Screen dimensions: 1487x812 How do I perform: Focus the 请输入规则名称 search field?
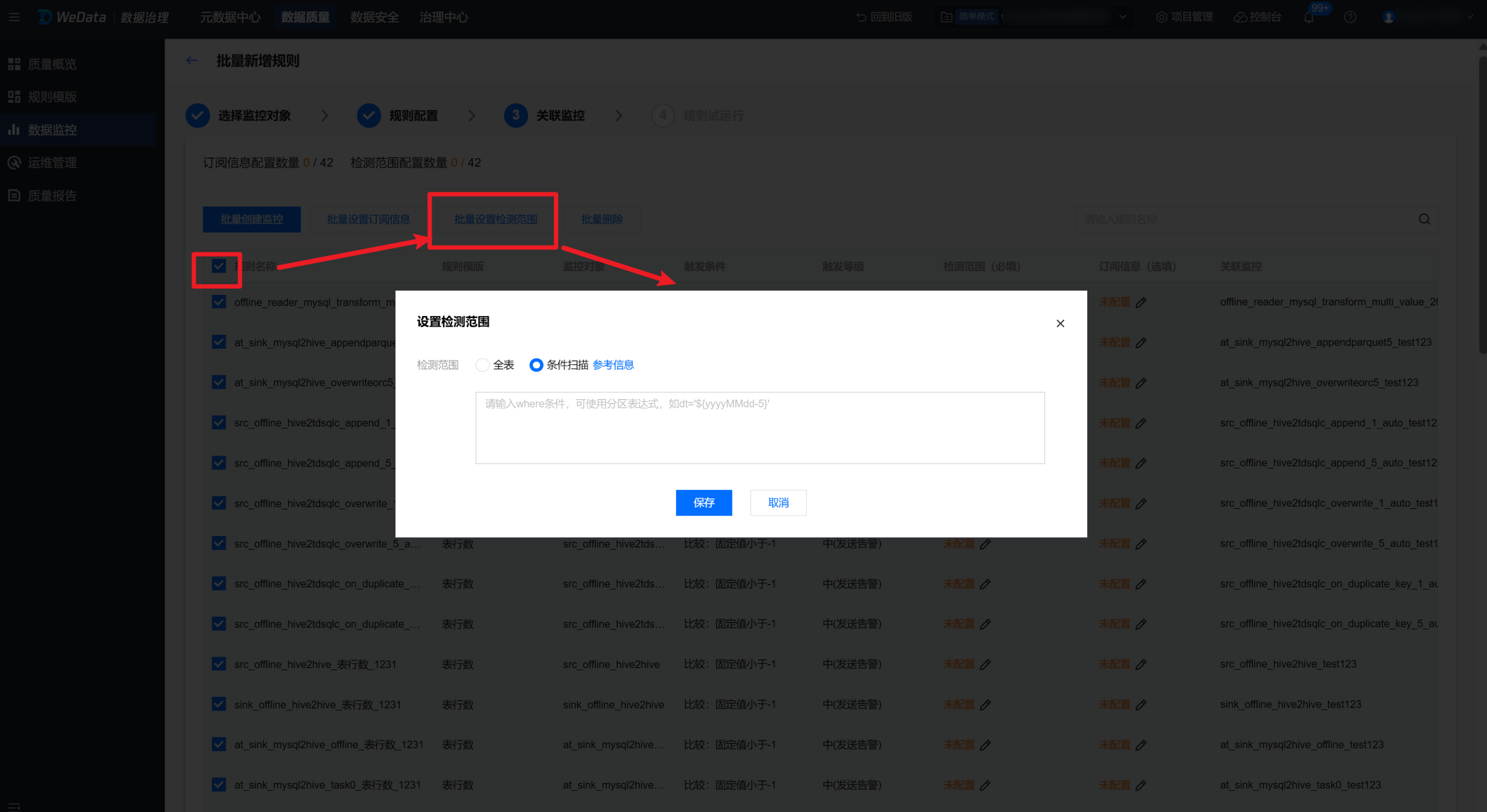tap(1256, 219)
